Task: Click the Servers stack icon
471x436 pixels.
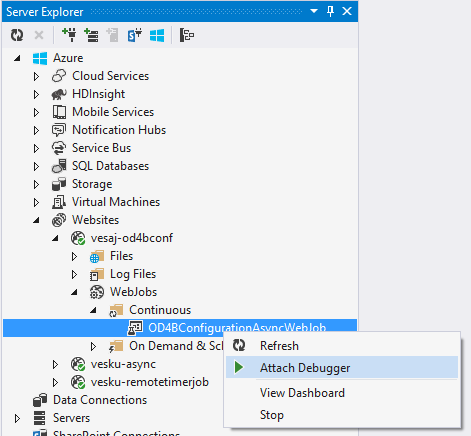Action: [x=40, y=418]
